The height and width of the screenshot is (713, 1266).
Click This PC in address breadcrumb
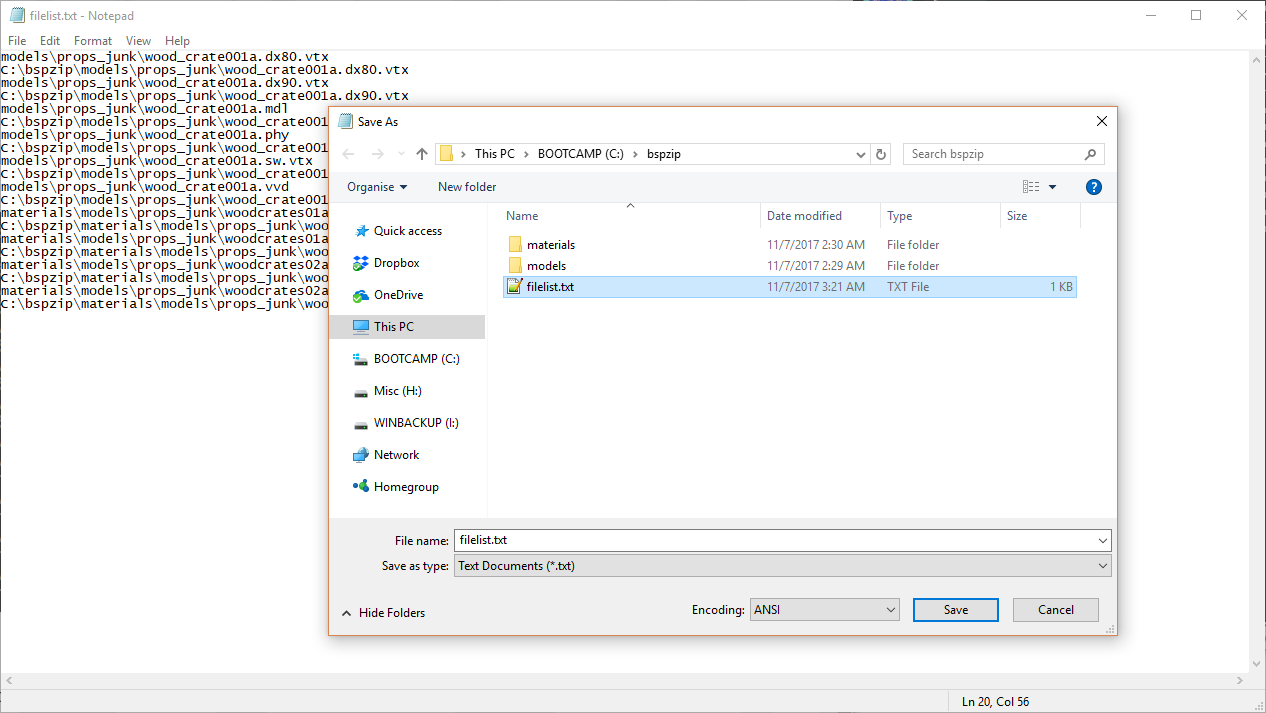coord(494,154)
